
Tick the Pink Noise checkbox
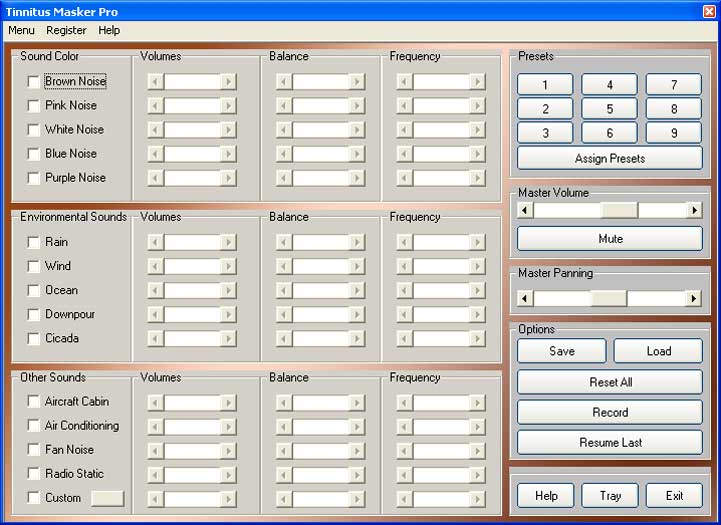(34, 106)
